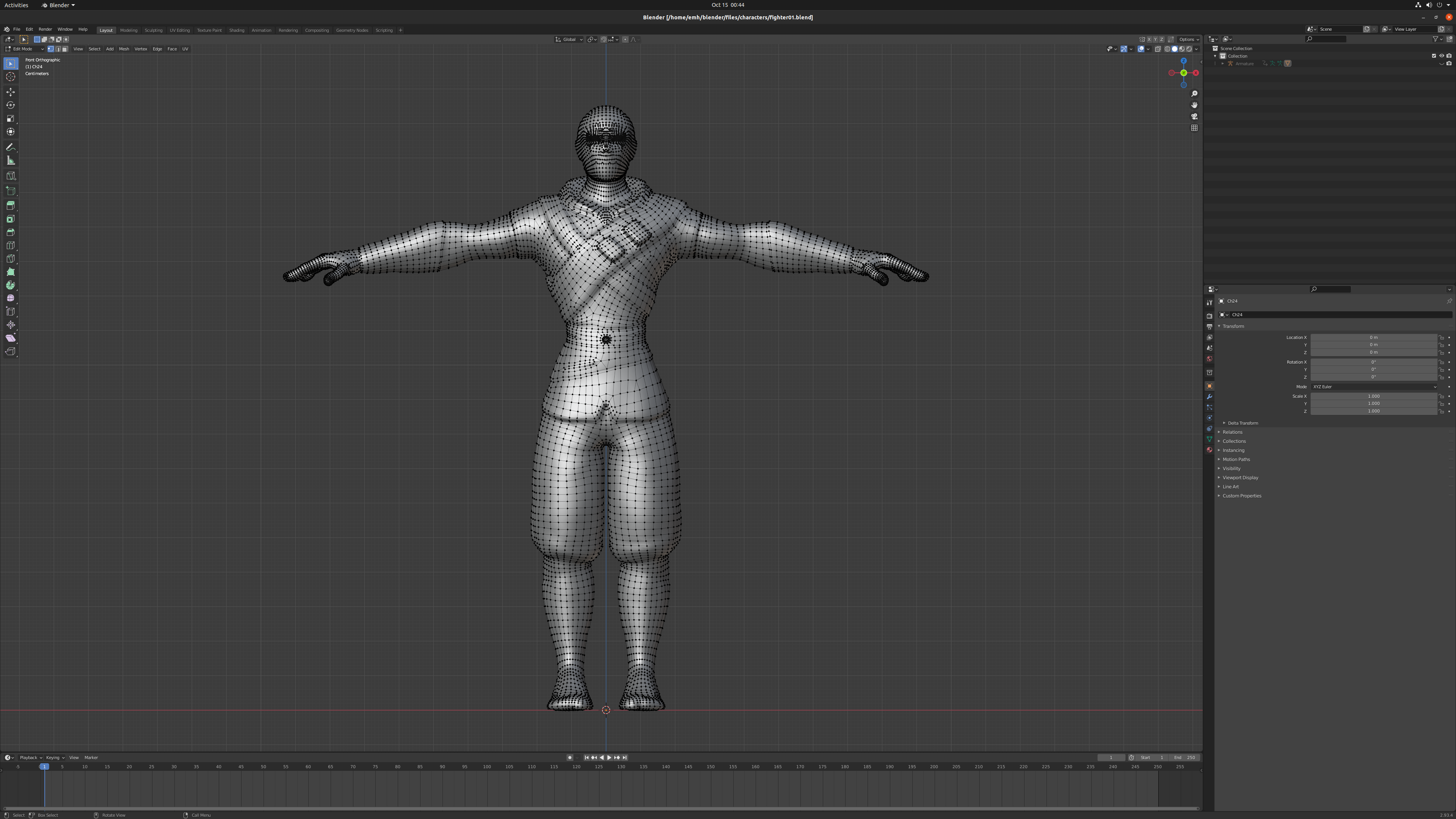Open the Vertex menu
Viewport: 1456px width, 819px height.
click(141, 49)
